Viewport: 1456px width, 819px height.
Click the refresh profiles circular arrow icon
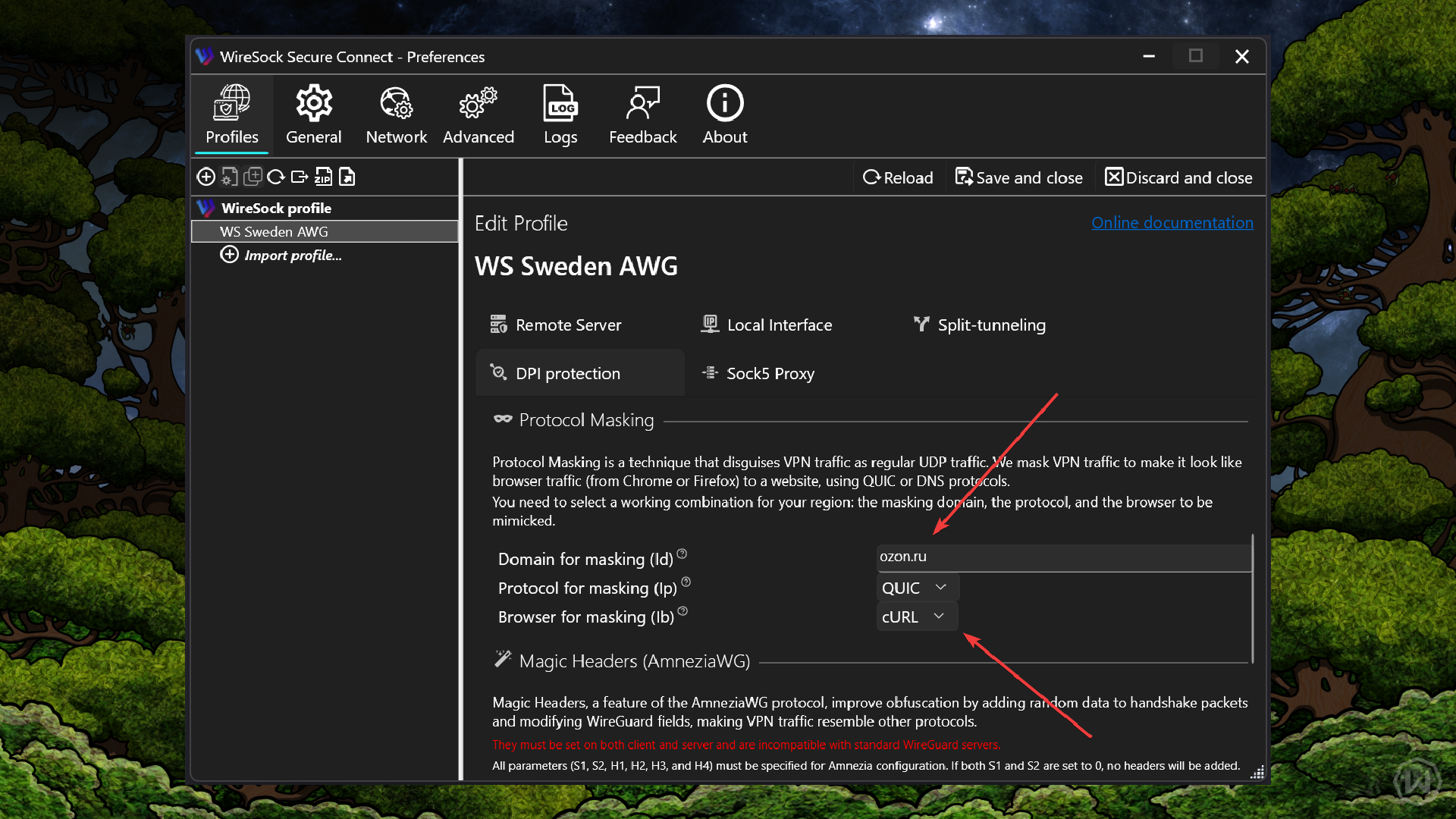point(276,177)
